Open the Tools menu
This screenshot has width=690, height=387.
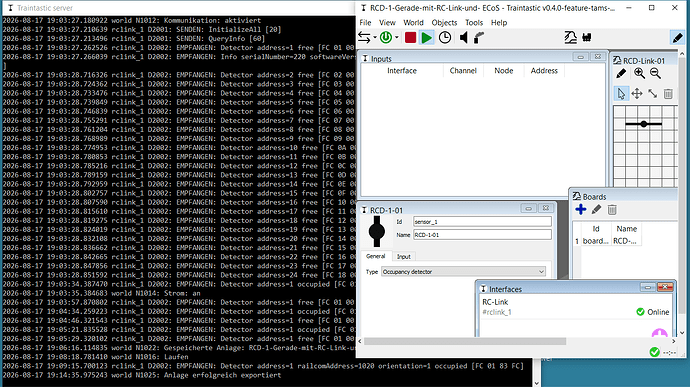474,22
